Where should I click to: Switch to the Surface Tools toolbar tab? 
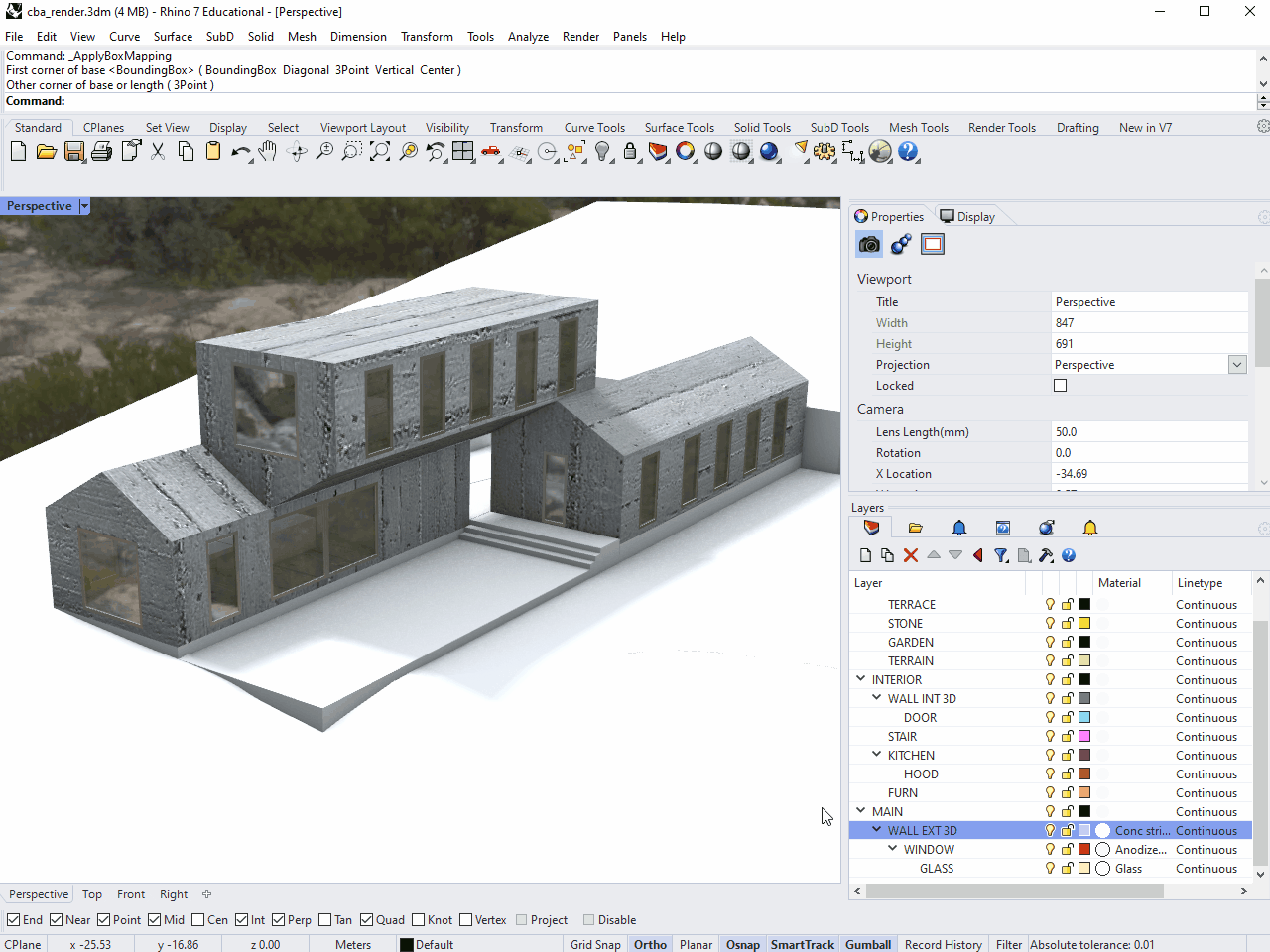point(679,128)
